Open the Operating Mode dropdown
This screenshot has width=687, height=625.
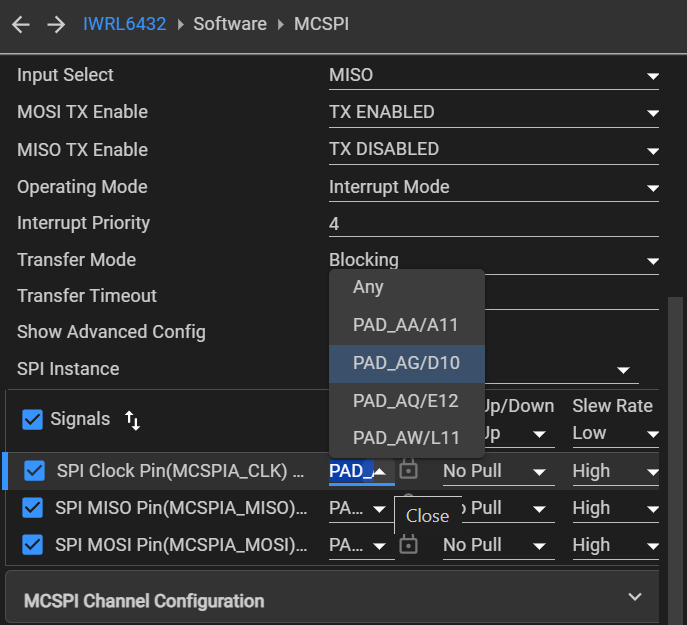(494, 187)
